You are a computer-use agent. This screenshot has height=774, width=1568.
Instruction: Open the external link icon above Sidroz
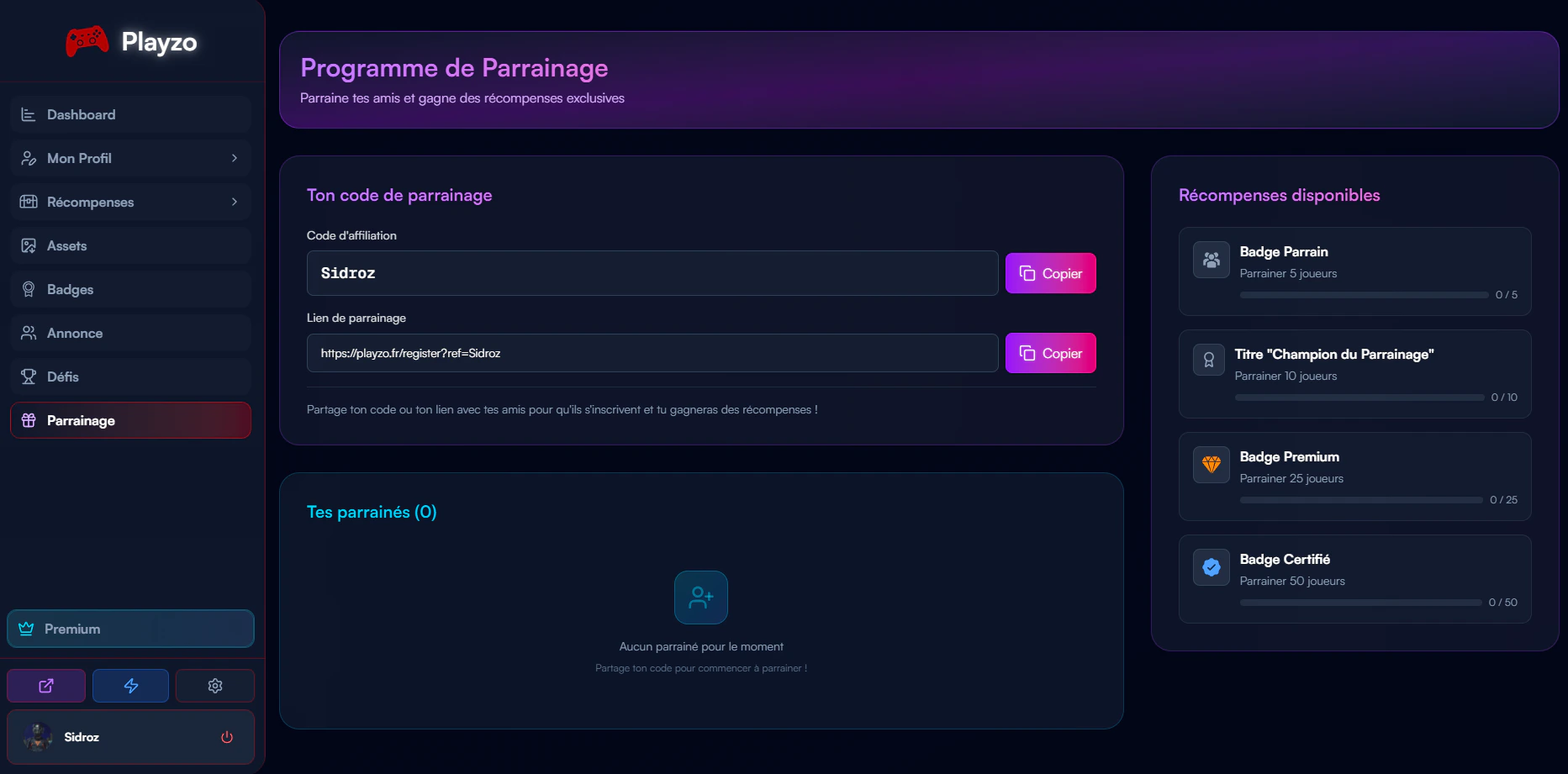45,685
